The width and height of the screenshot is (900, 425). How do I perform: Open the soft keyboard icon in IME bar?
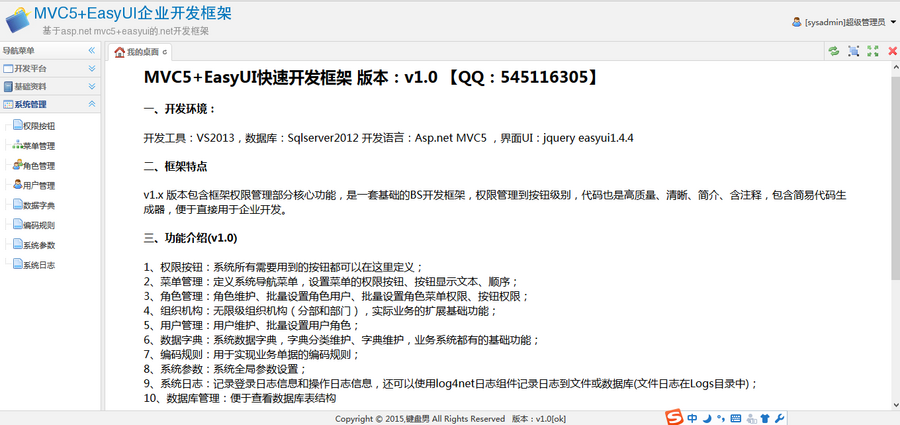pyautogui.click(x=736, y=418)
